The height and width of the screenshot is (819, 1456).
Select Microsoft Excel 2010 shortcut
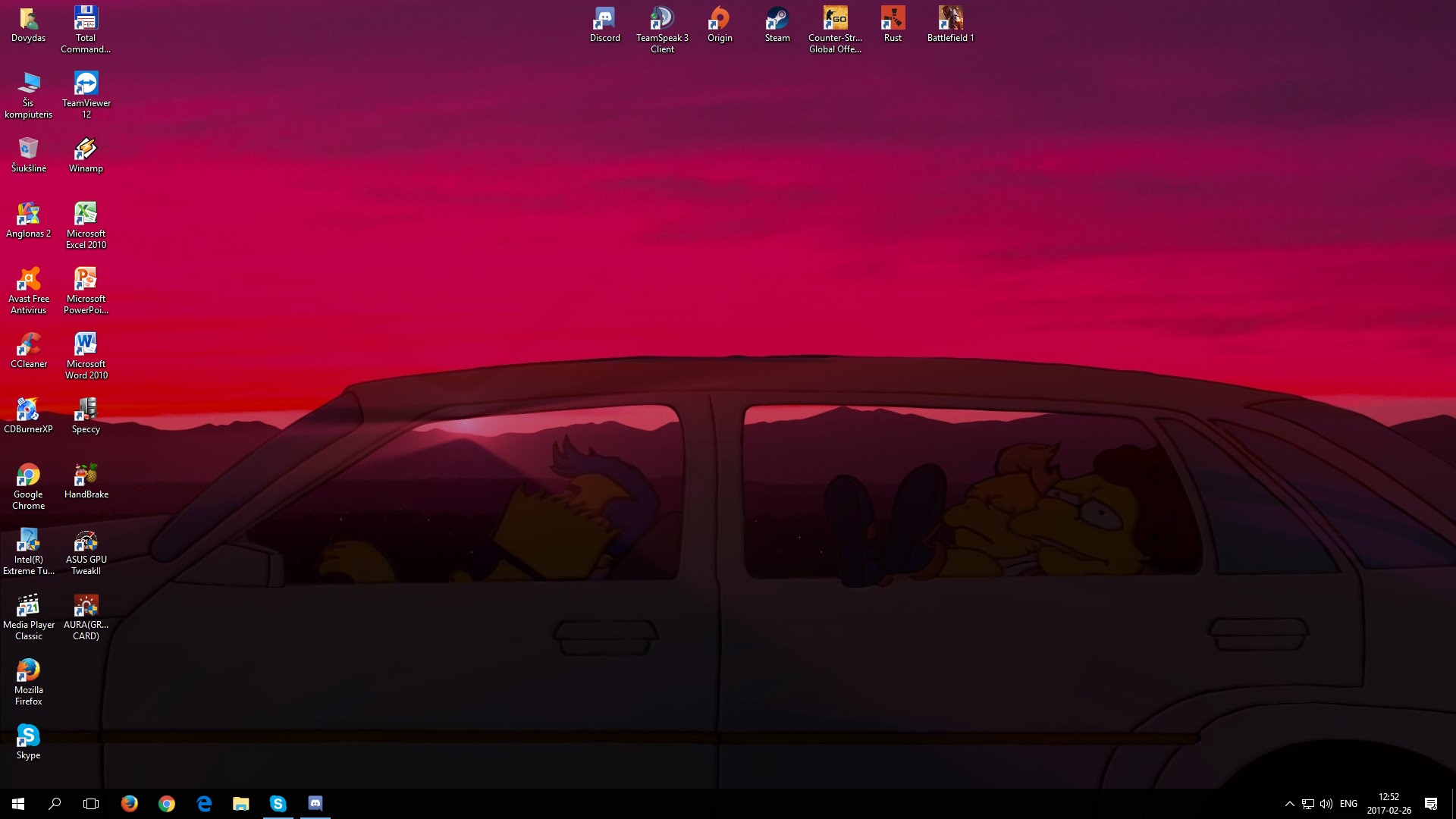pyautogui.click(x=86, y=226)
